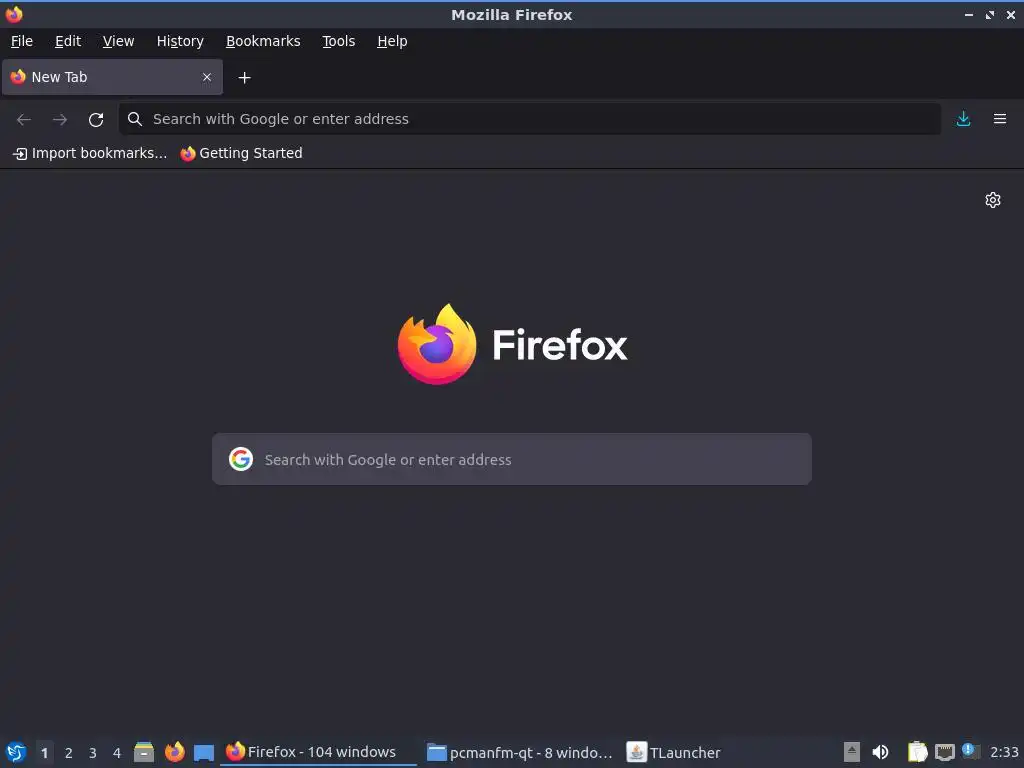1024x768 pixels.
Task: Click the Google logo in page search box
Action: click(241, 459)
